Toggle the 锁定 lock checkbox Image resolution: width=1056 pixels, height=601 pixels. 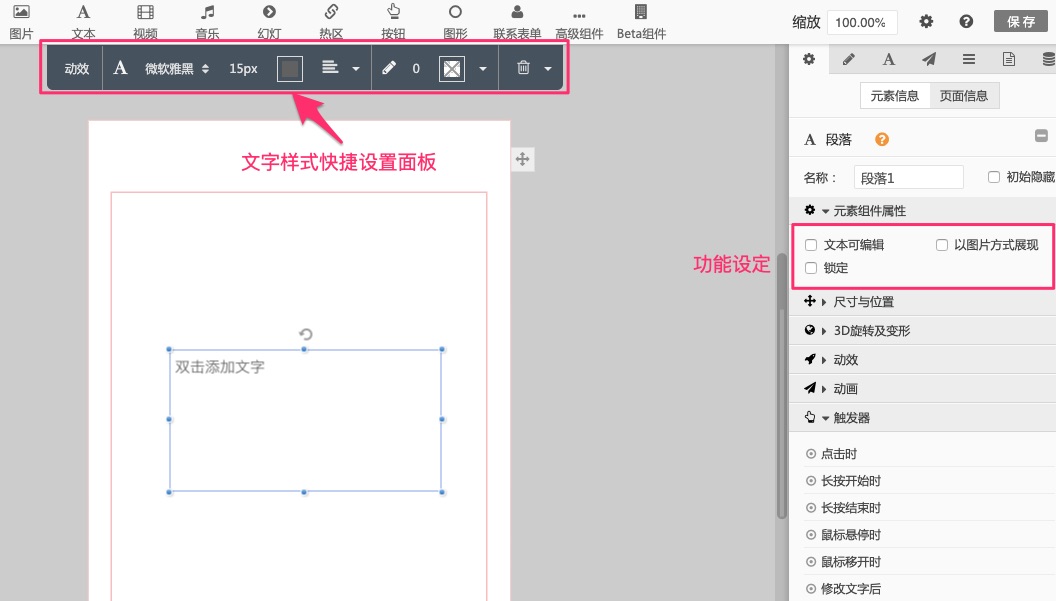pos(812,268)
